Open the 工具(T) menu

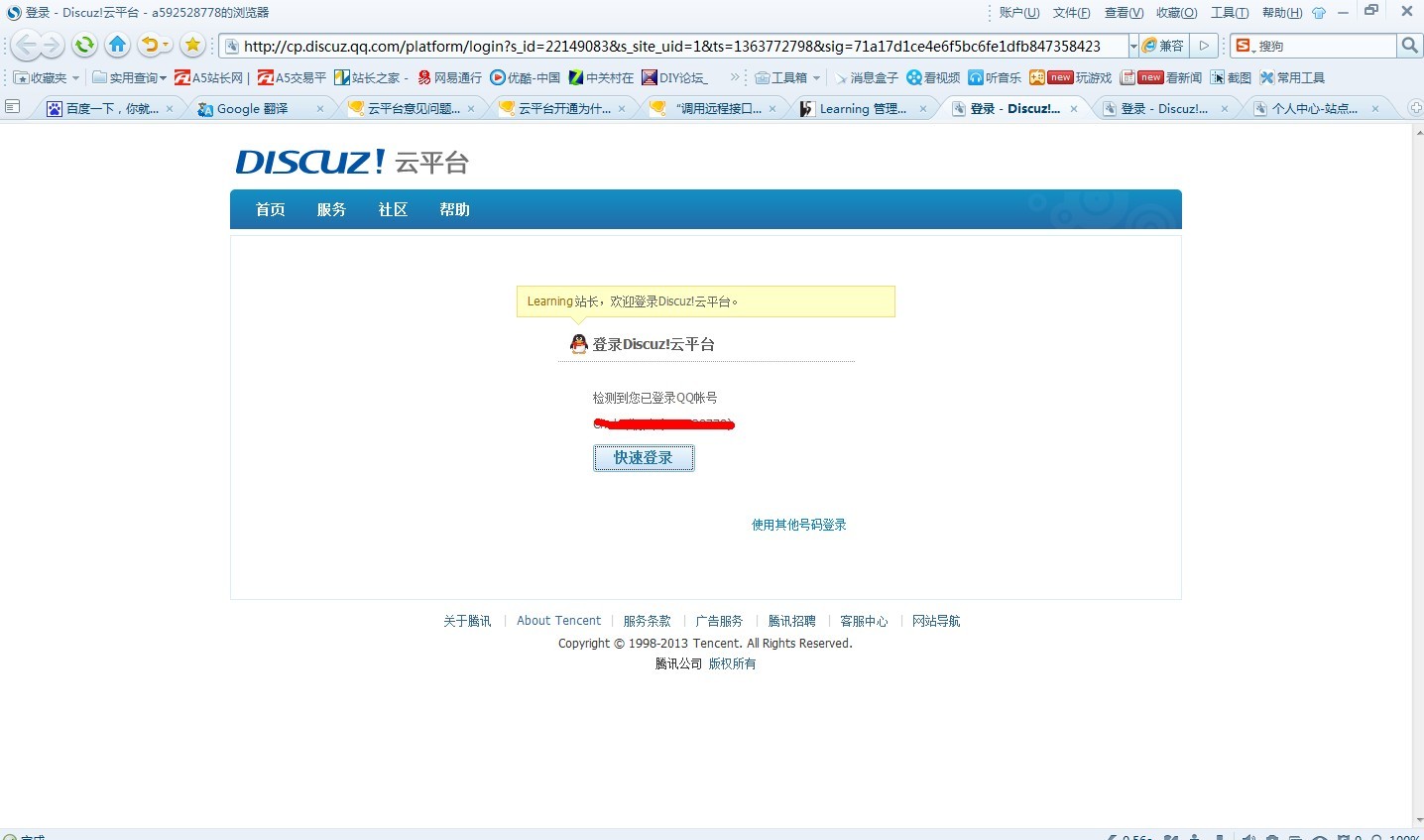(1229, 13)
